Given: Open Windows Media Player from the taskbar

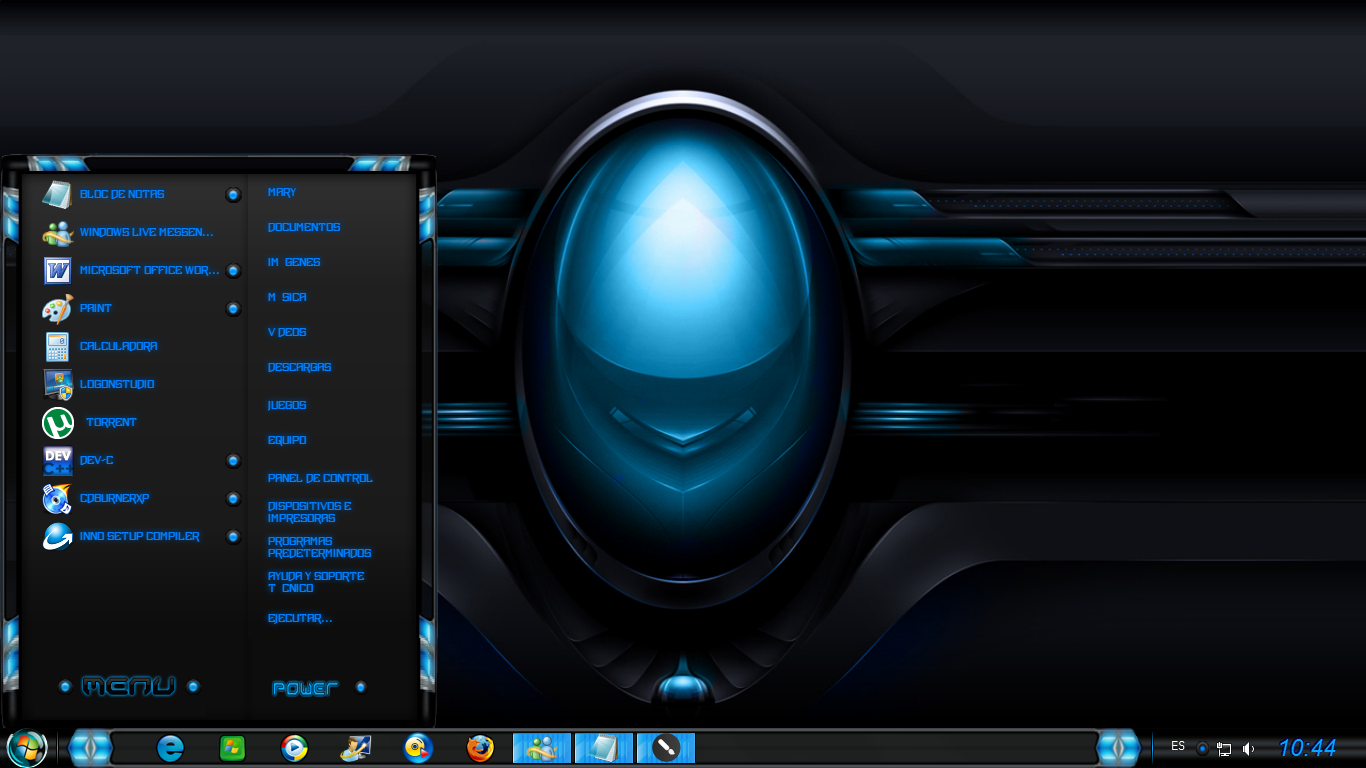Looking at the screenshot, I should pos(294,747).
